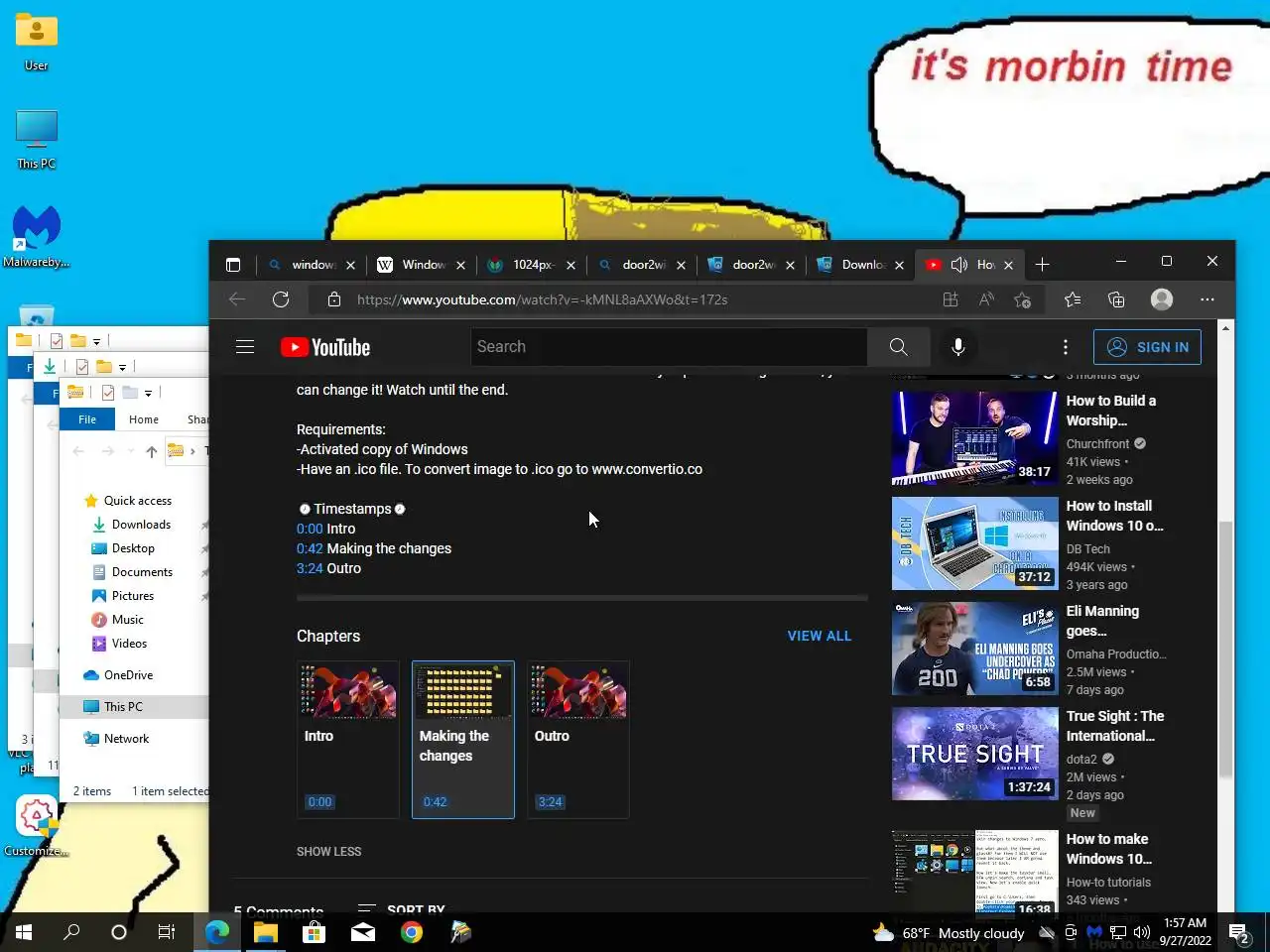Jump to the 0:00 Intro timestamp link
This screenshot has height=952, width=1270.
[310, 529]
